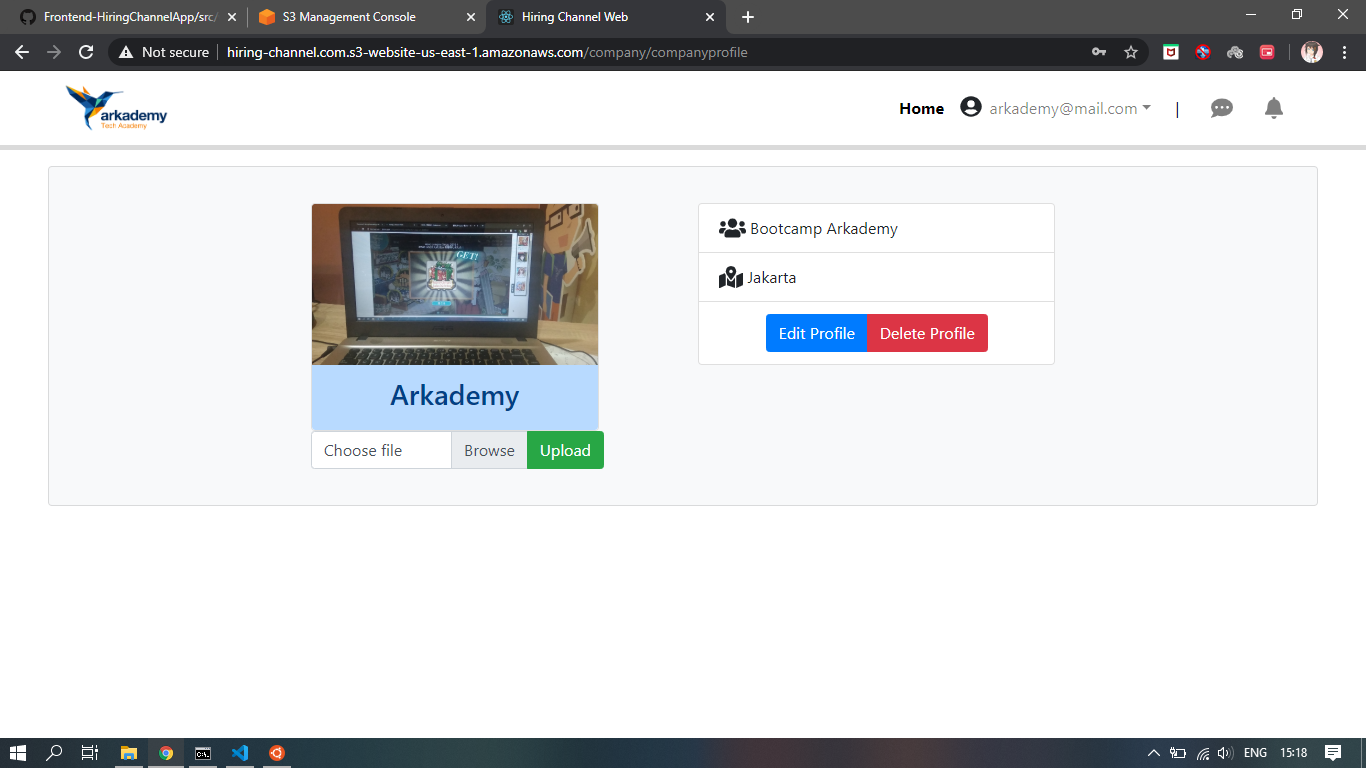1366x768 pixels.
Task: Open a new browser tab with plus
Action: (748, 17)
